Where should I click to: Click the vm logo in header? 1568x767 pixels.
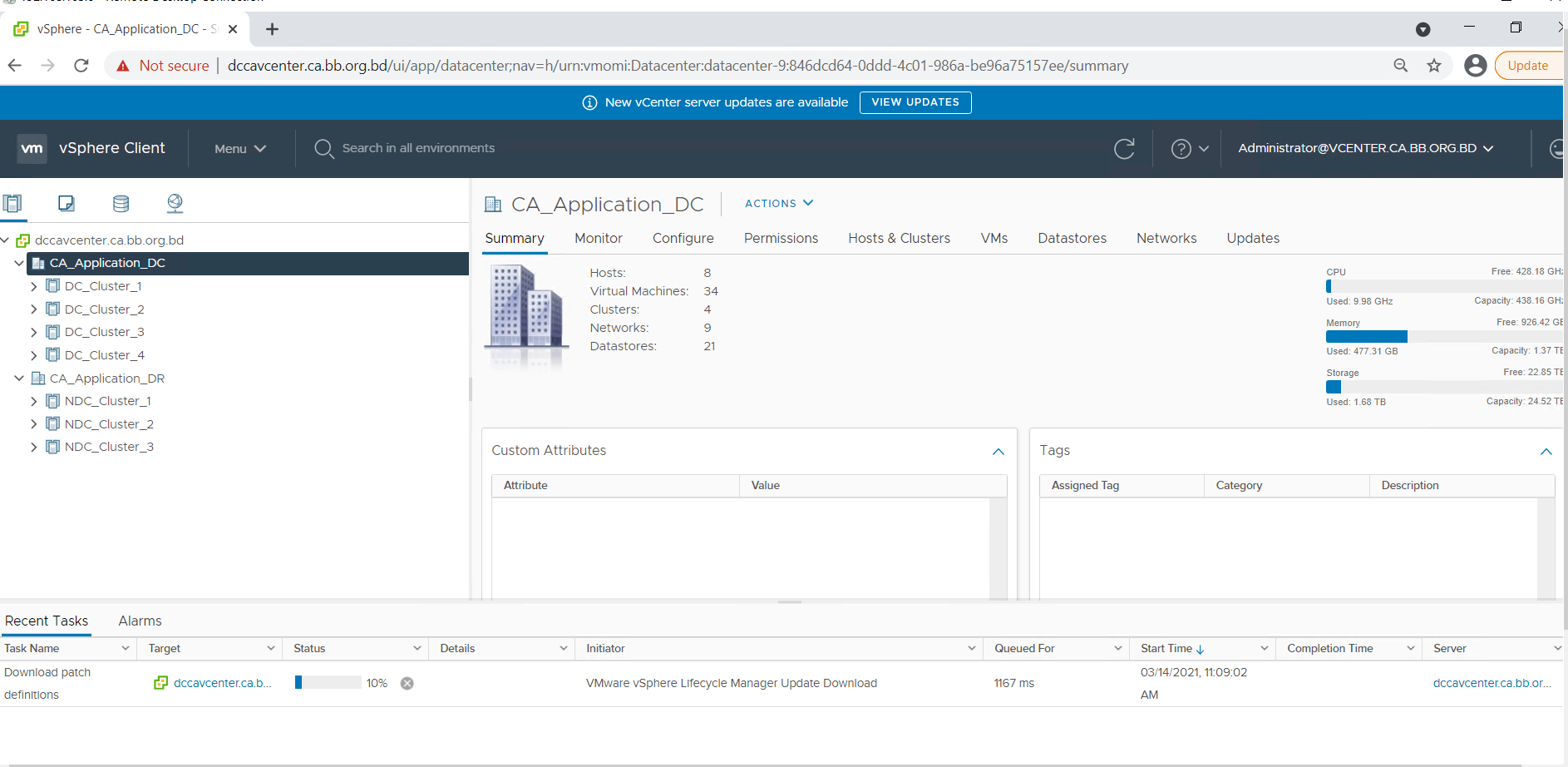(x=32, y=148)
